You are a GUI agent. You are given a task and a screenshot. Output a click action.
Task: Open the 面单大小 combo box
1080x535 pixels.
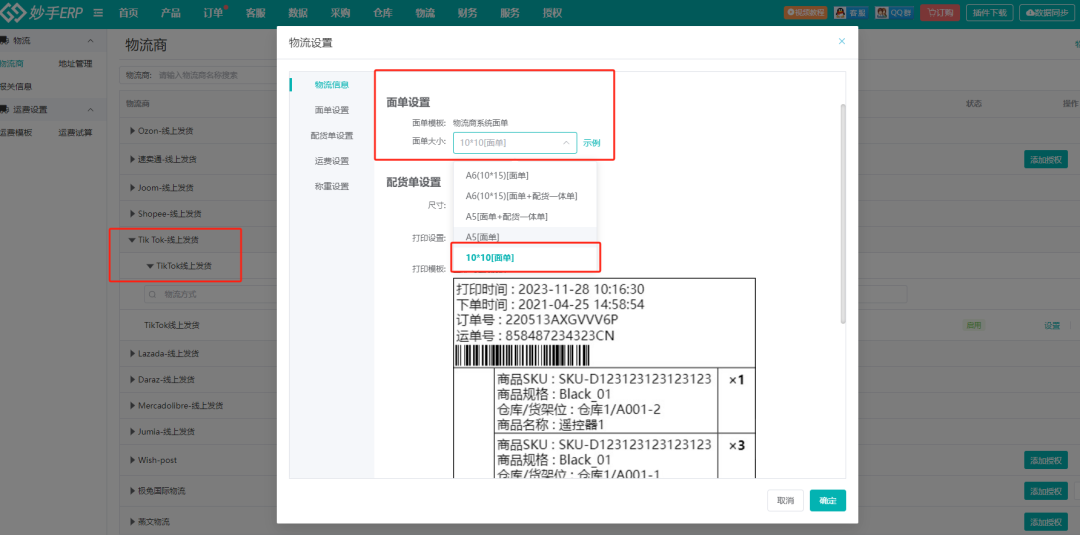515,143
